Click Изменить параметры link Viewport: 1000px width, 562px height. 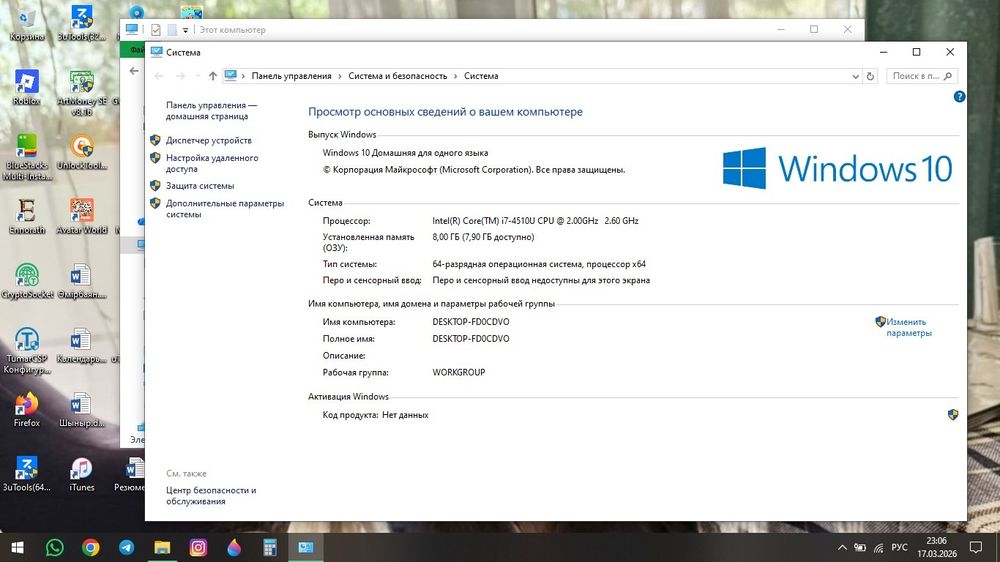click(x=908, y=327)
